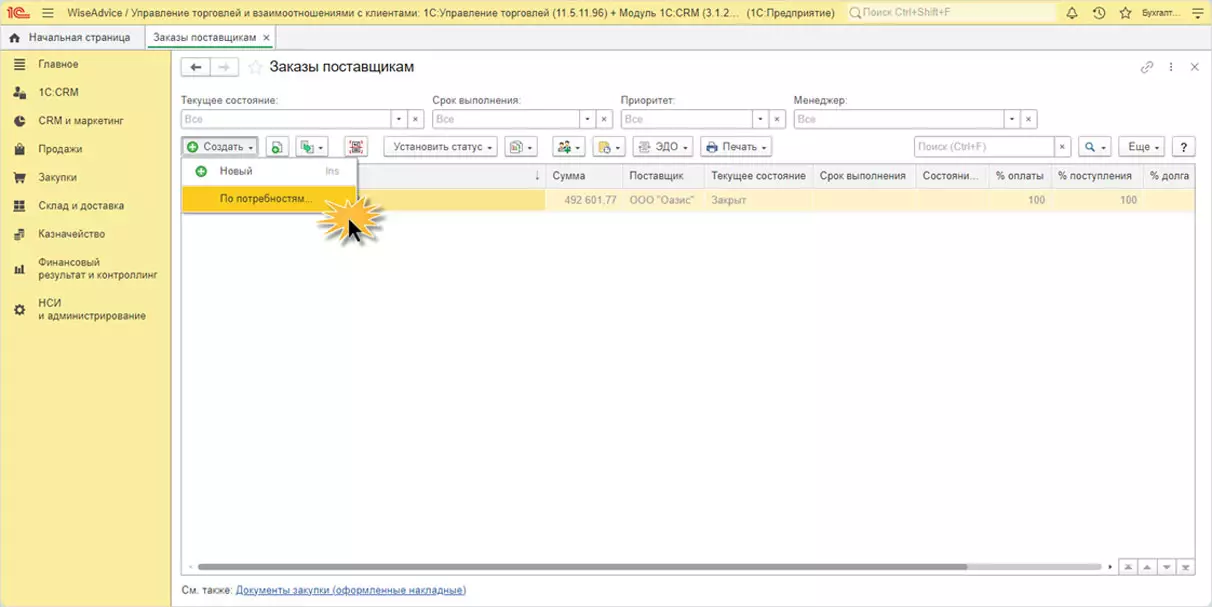The height and width of the screenshot is (607, 1212).
Task: Open service settings icon at title bar right
Action: click(x=1197, y=13)
